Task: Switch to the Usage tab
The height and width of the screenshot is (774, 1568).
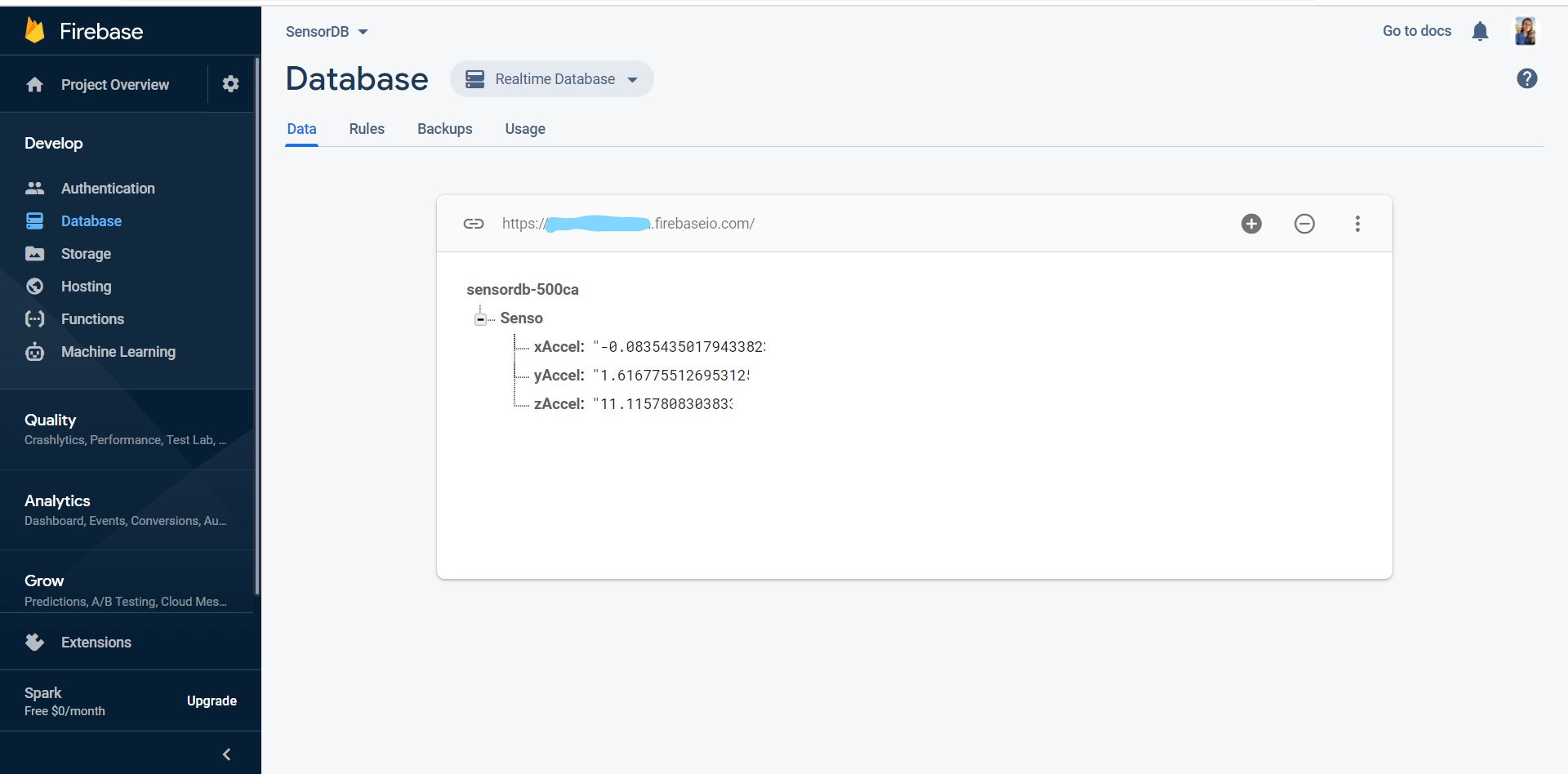Action: [525, 129]
